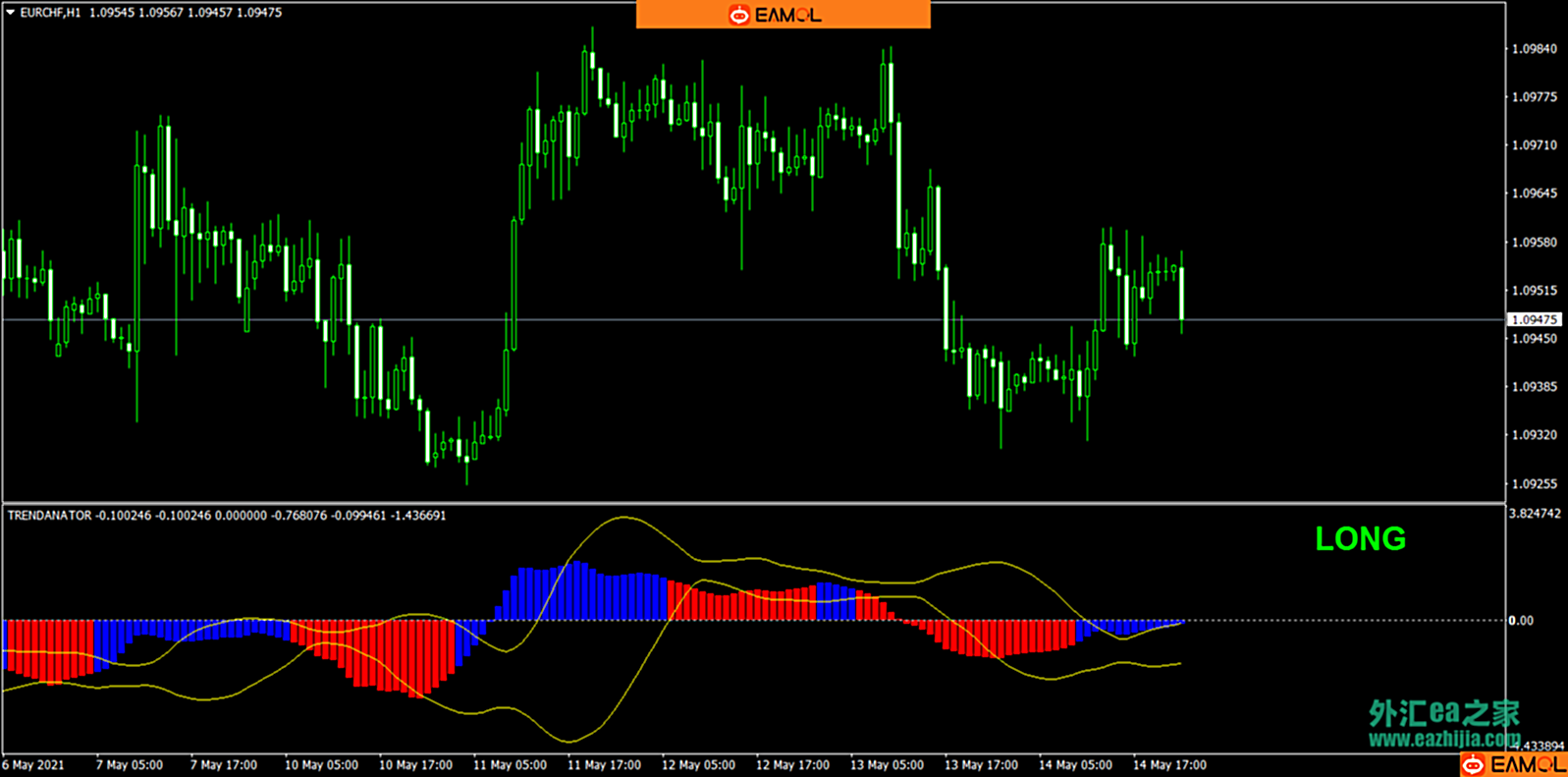The image size is (1568, 777).
Task: Click the 1.09255 price level on axis
Action: point(1534,484)
